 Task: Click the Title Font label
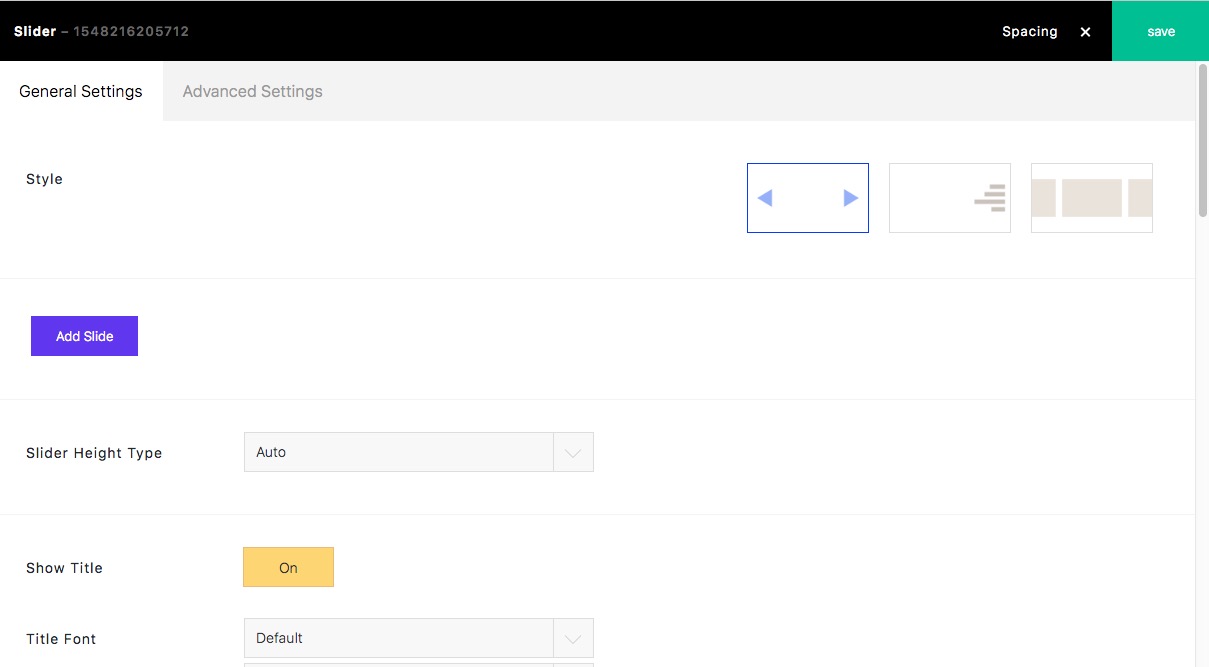tap(61, 639)
